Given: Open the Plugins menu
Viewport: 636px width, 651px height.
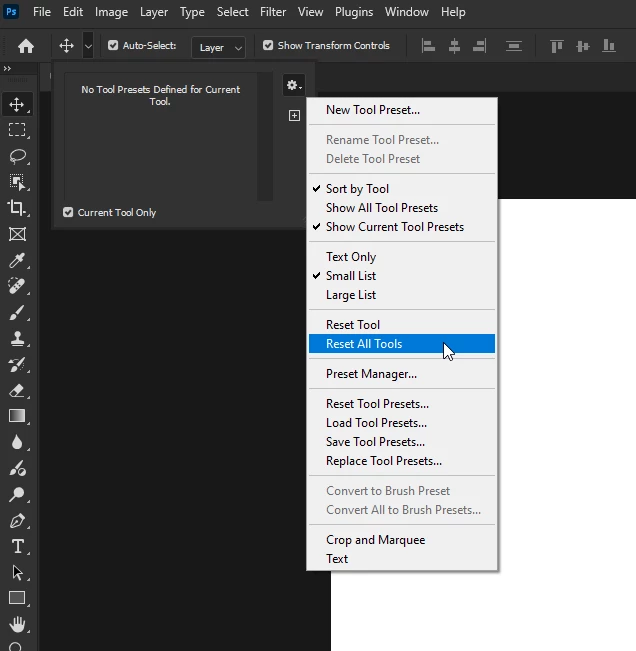Looking at the screenshot, I should (354, 12).
